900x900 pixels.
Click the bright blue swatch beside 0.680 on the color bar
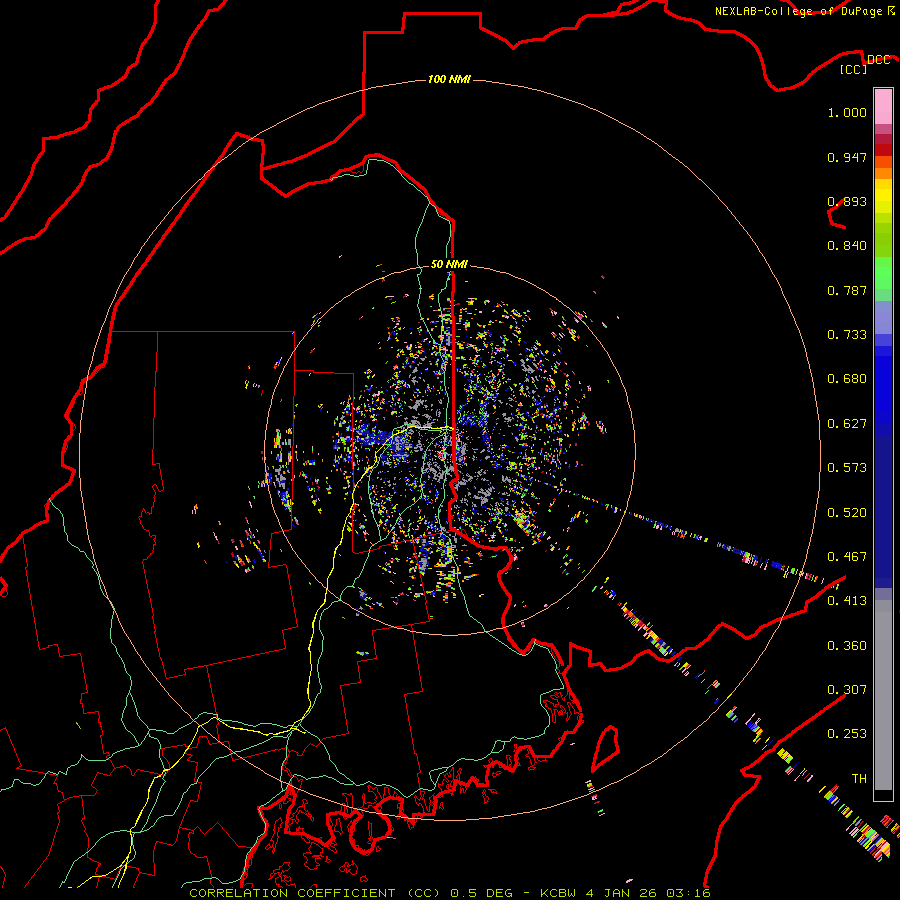(883, 382)
